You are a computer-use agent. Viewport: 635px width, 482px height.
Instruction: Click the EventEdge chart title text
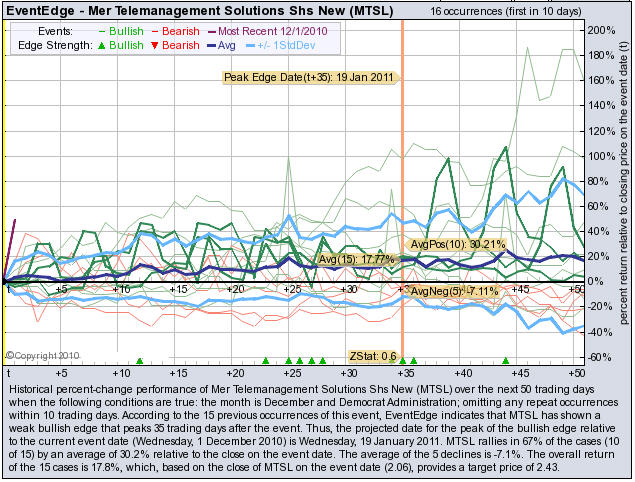(x=199, y=11)
